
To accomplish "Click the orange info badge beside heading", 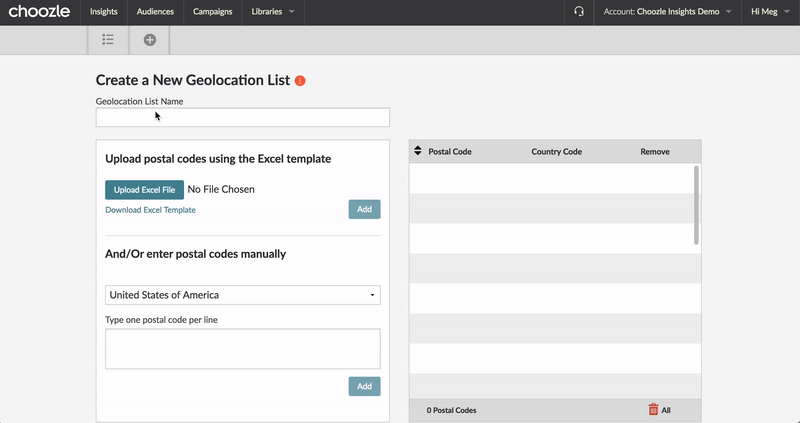I will pyautogui.click(x=300, y=81).
